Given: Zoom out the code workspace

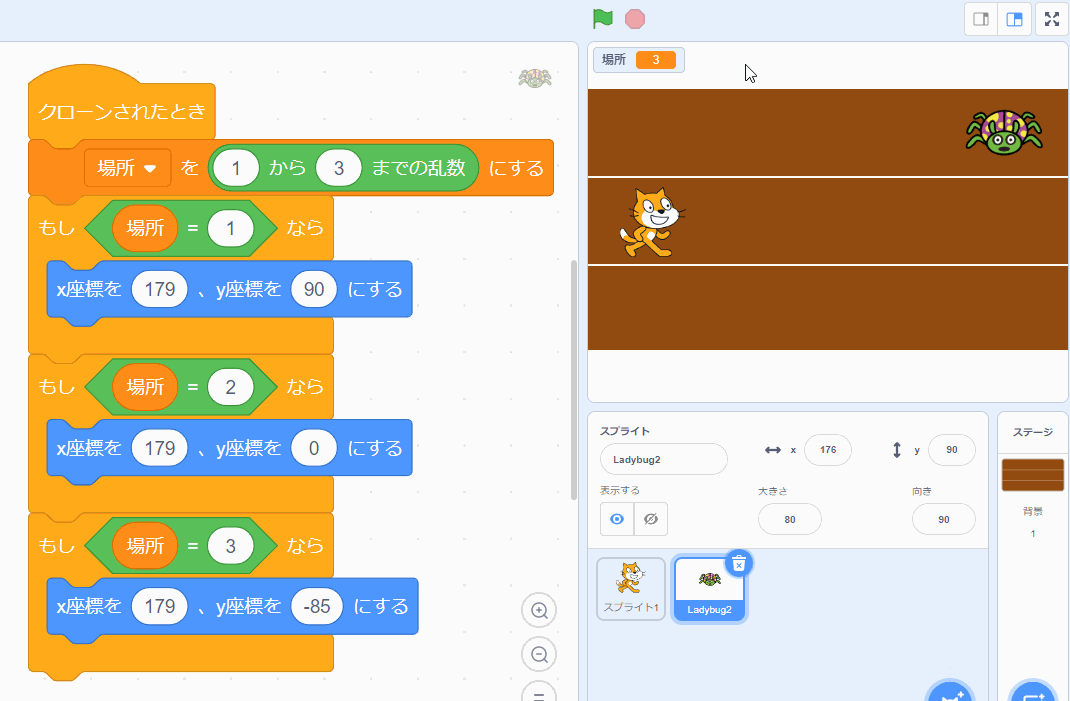Looking at the screenshot, I should tap(539, 655).
